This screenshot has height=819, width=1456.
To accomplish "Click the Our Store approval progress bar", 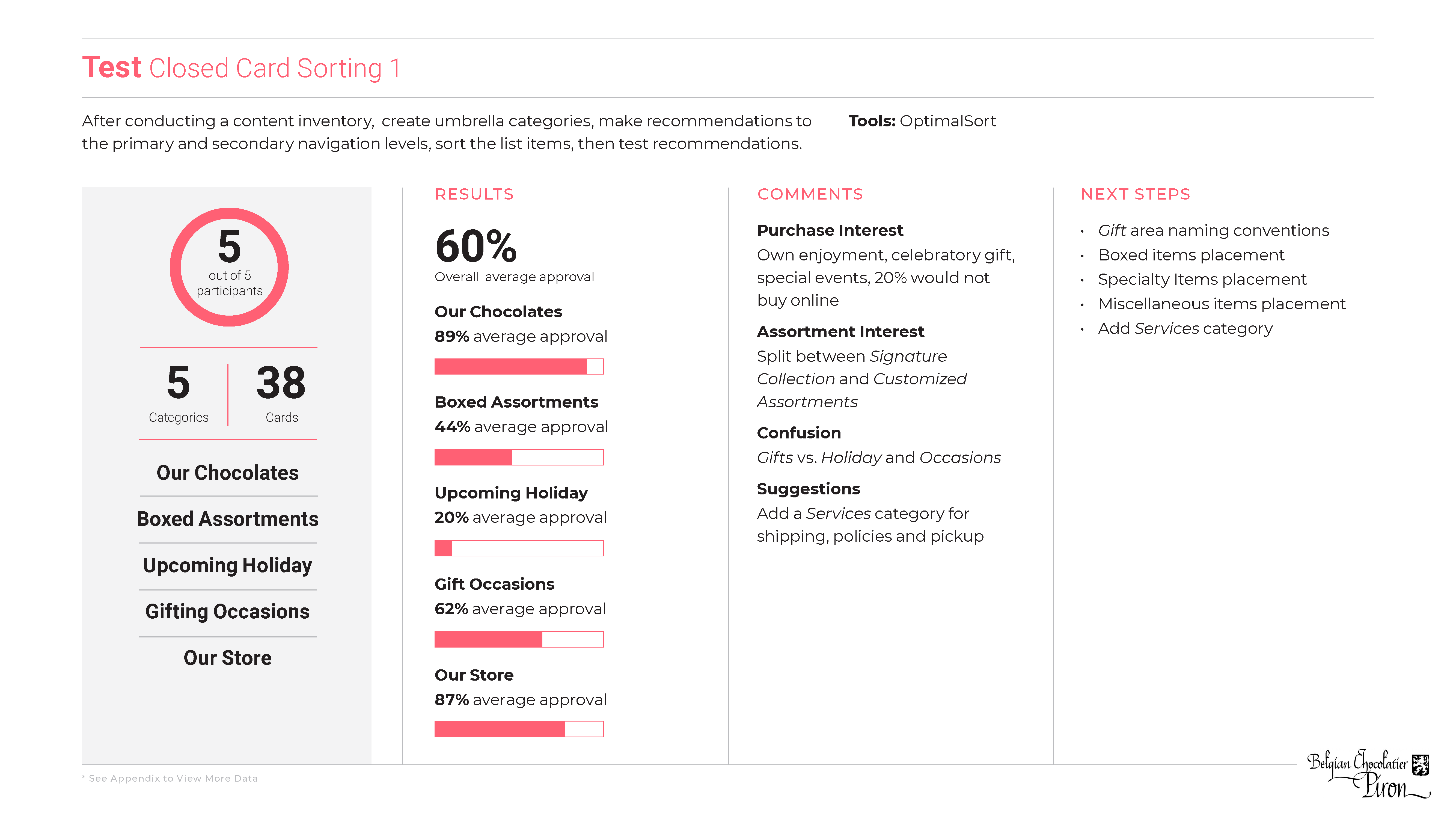I will coord(518,729).
